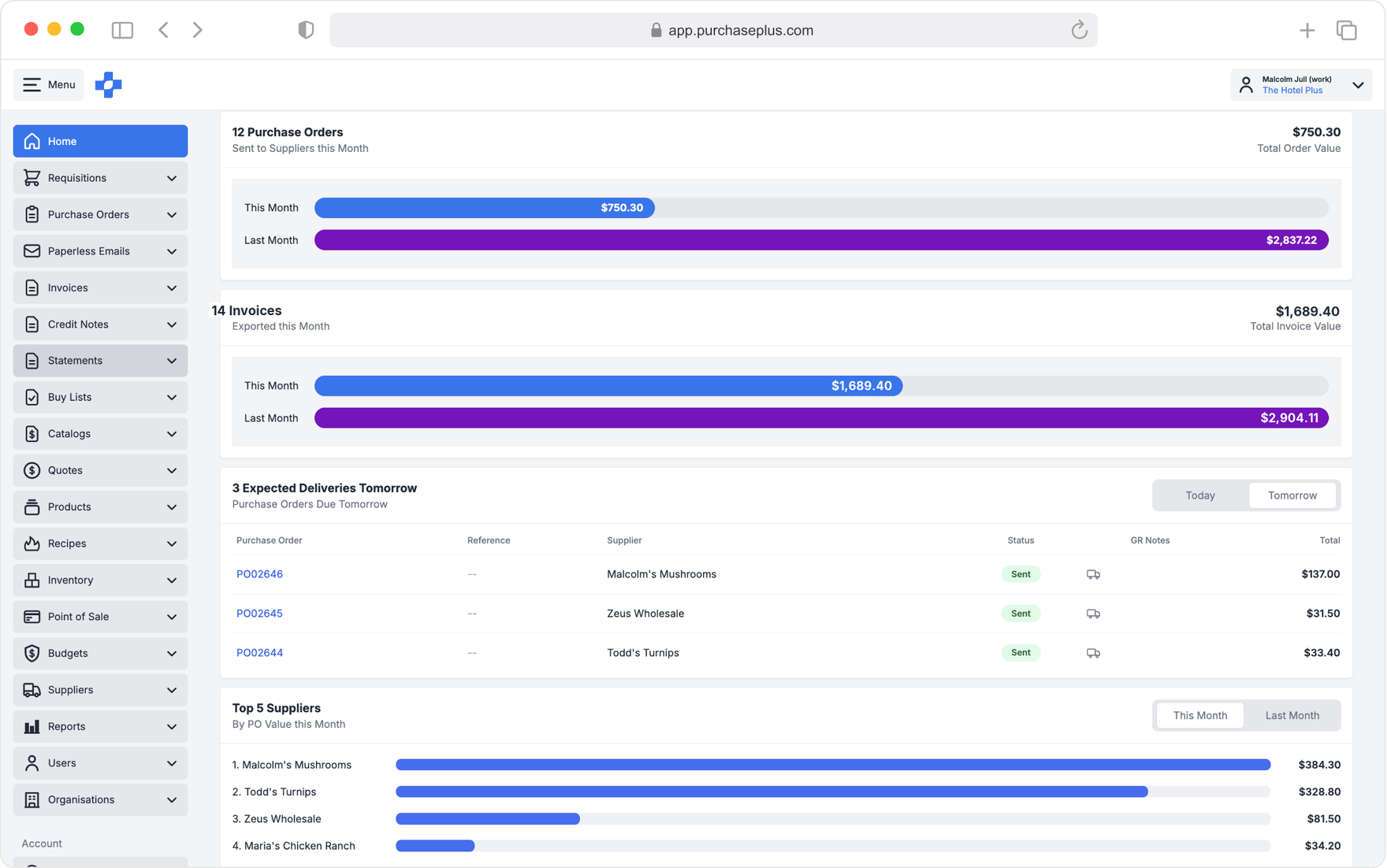Click the hamburger Menu button

tap(49, 85)
